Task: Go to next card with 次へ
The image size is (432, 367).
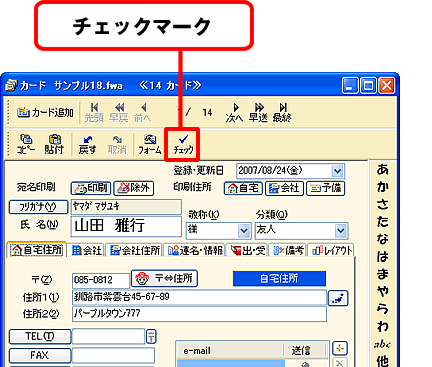Action: (234, 113)
